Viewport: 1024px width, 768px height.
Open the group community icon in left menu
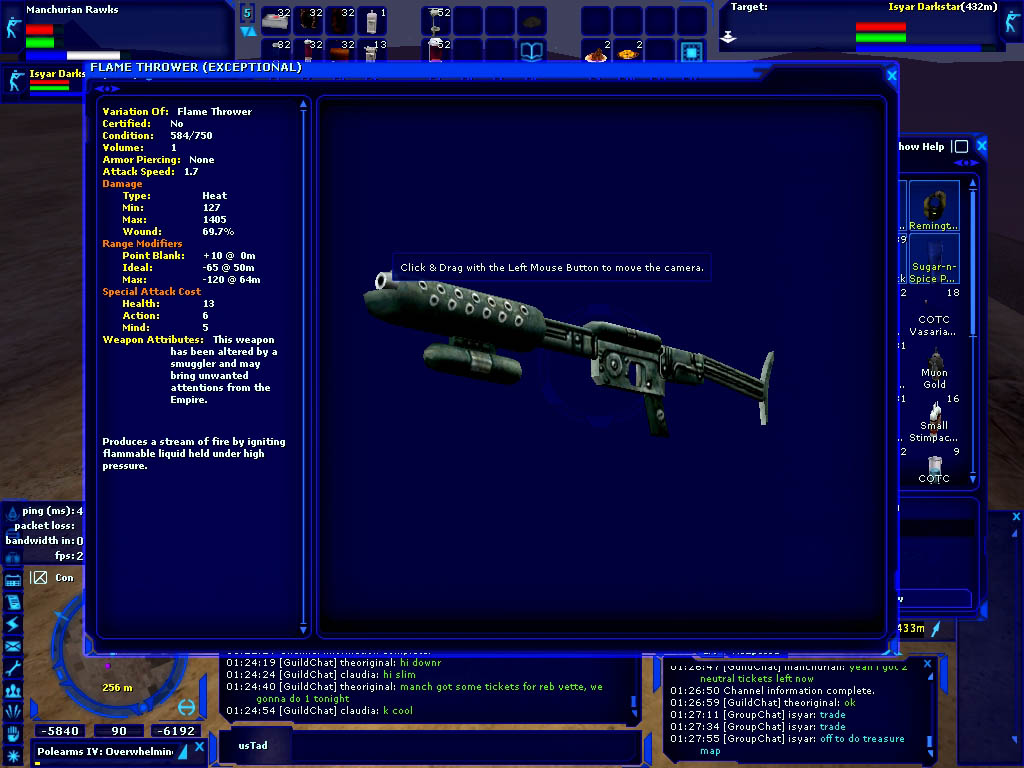point(13,690)
